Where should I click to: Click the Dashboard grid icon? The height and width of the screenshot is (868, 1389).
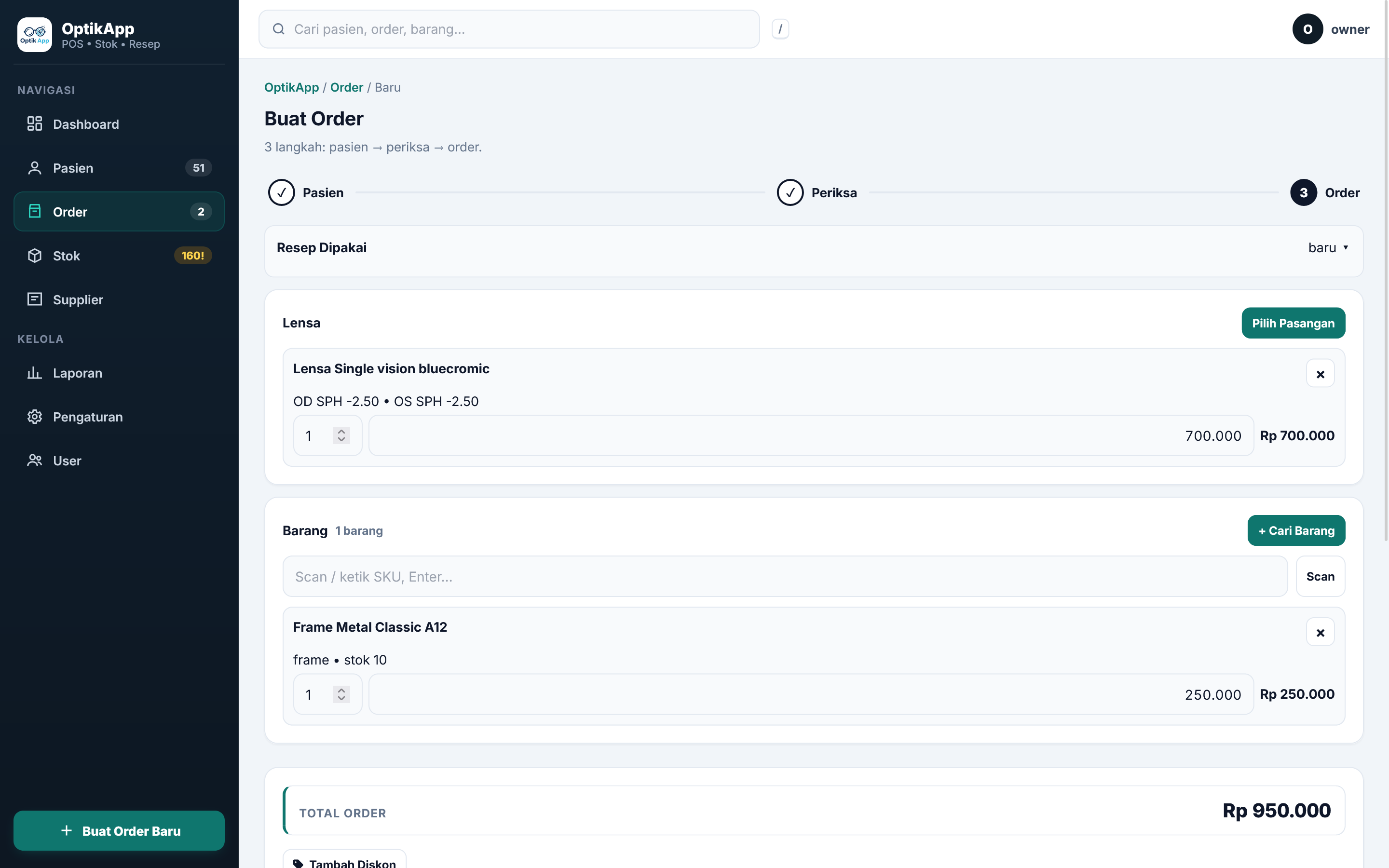pyautogui.click(x=34, y=124)
